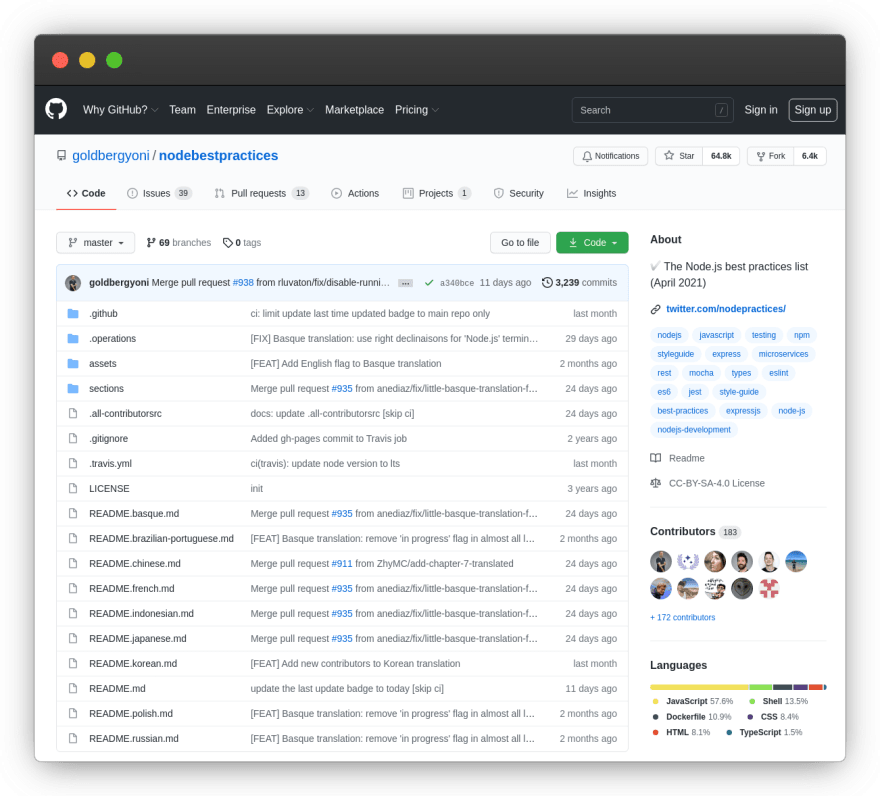Open the Actions tab
The image size is (880, 796).
pos(355,193)
